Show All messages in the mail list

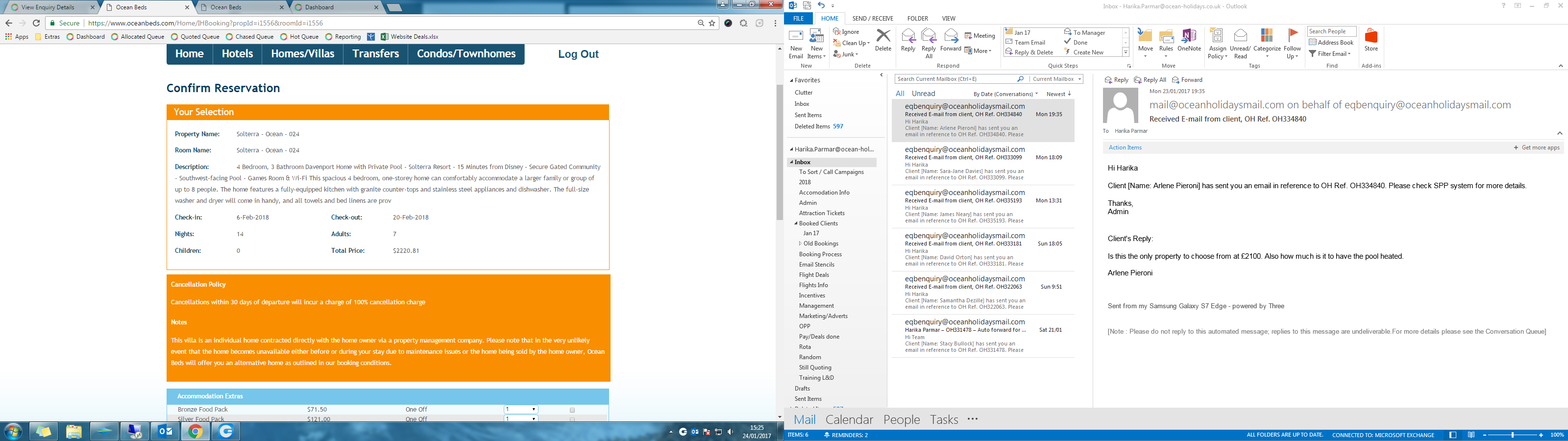(900, 94)
